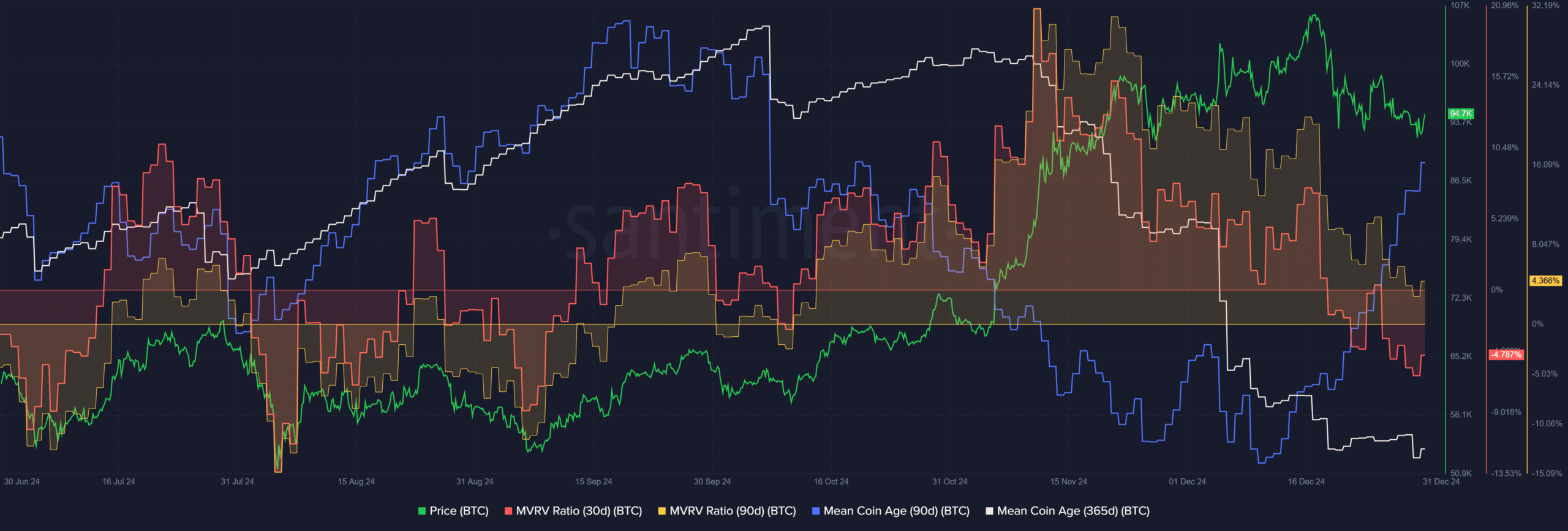Toggle the Mean Coin Age (365d) (BTC) label
1568x531 pixels.
point(1073,511)
